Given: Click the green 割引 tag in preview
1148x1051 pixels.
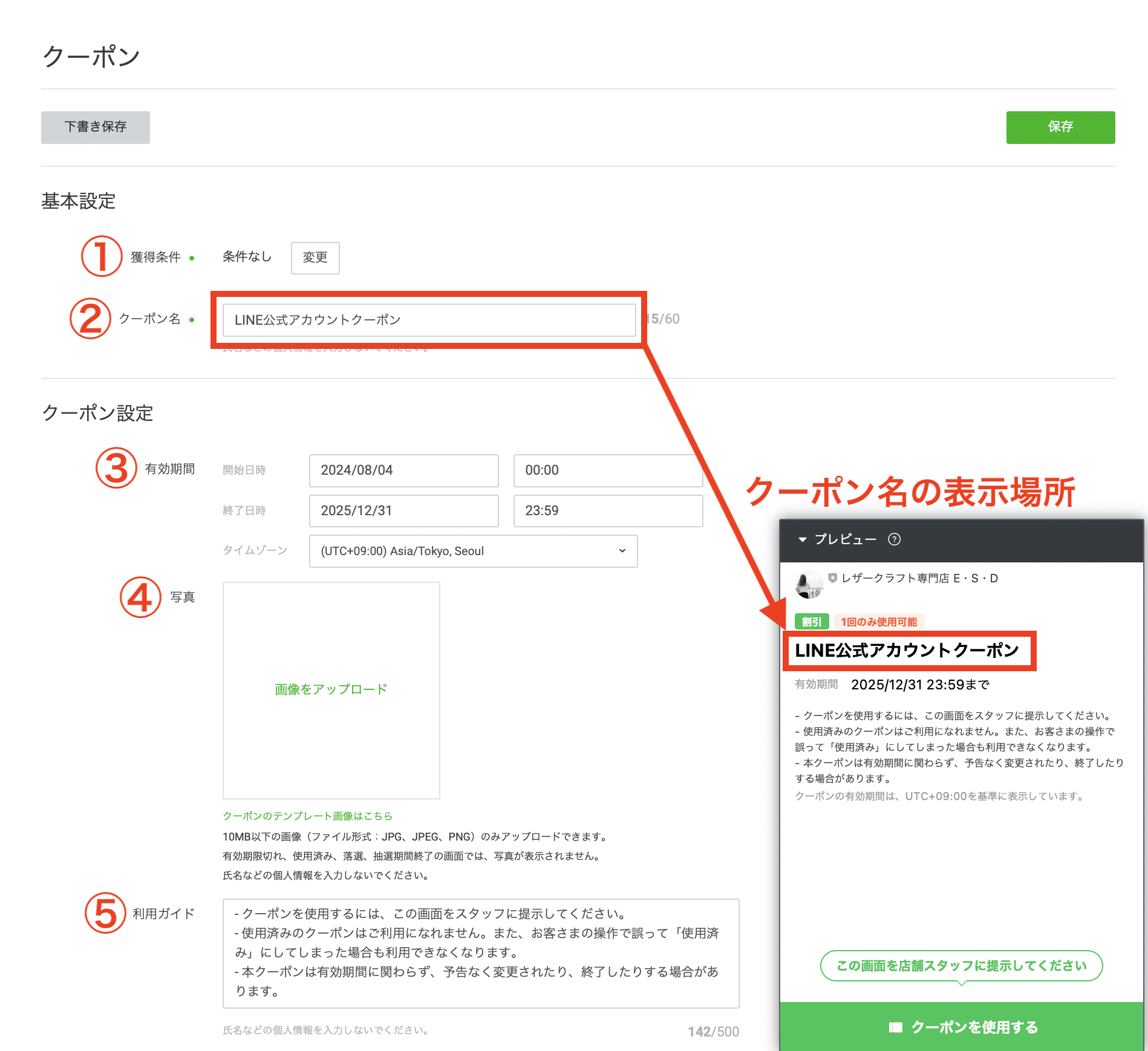Looking at the screenshot, I should [x=811, y=622].
